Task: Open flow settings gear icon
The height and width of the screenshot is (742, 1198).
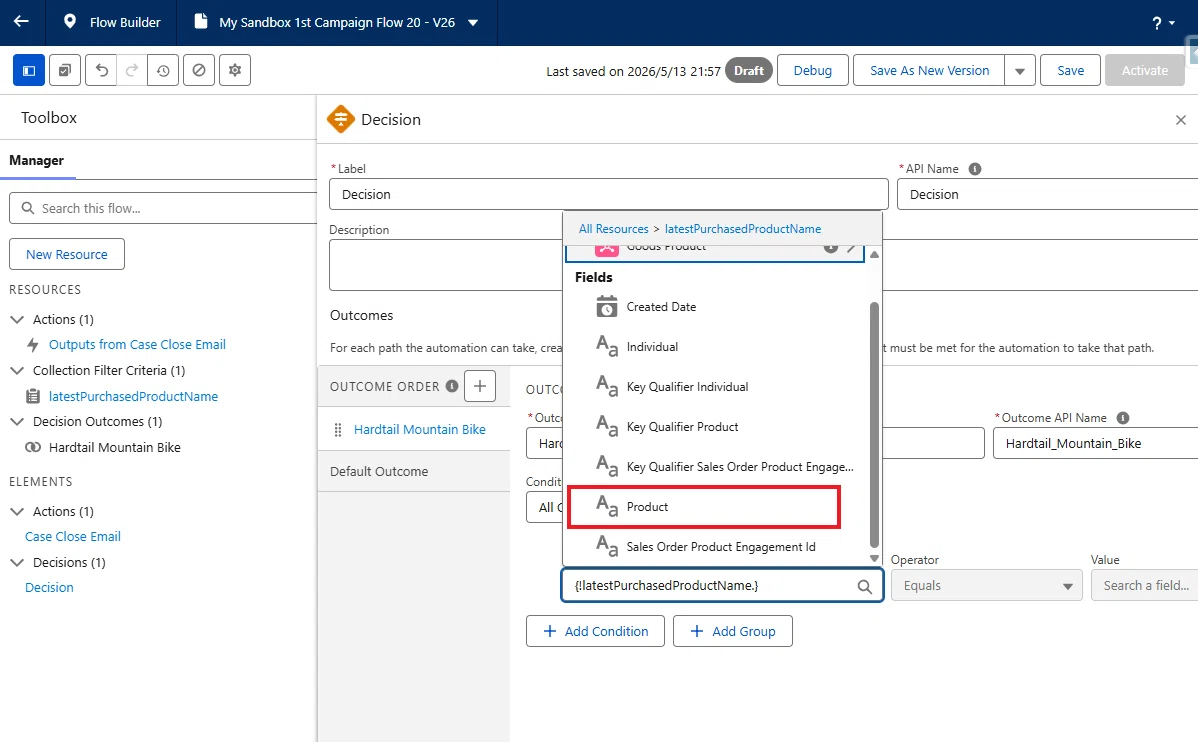Action: (x=235, y=70)
